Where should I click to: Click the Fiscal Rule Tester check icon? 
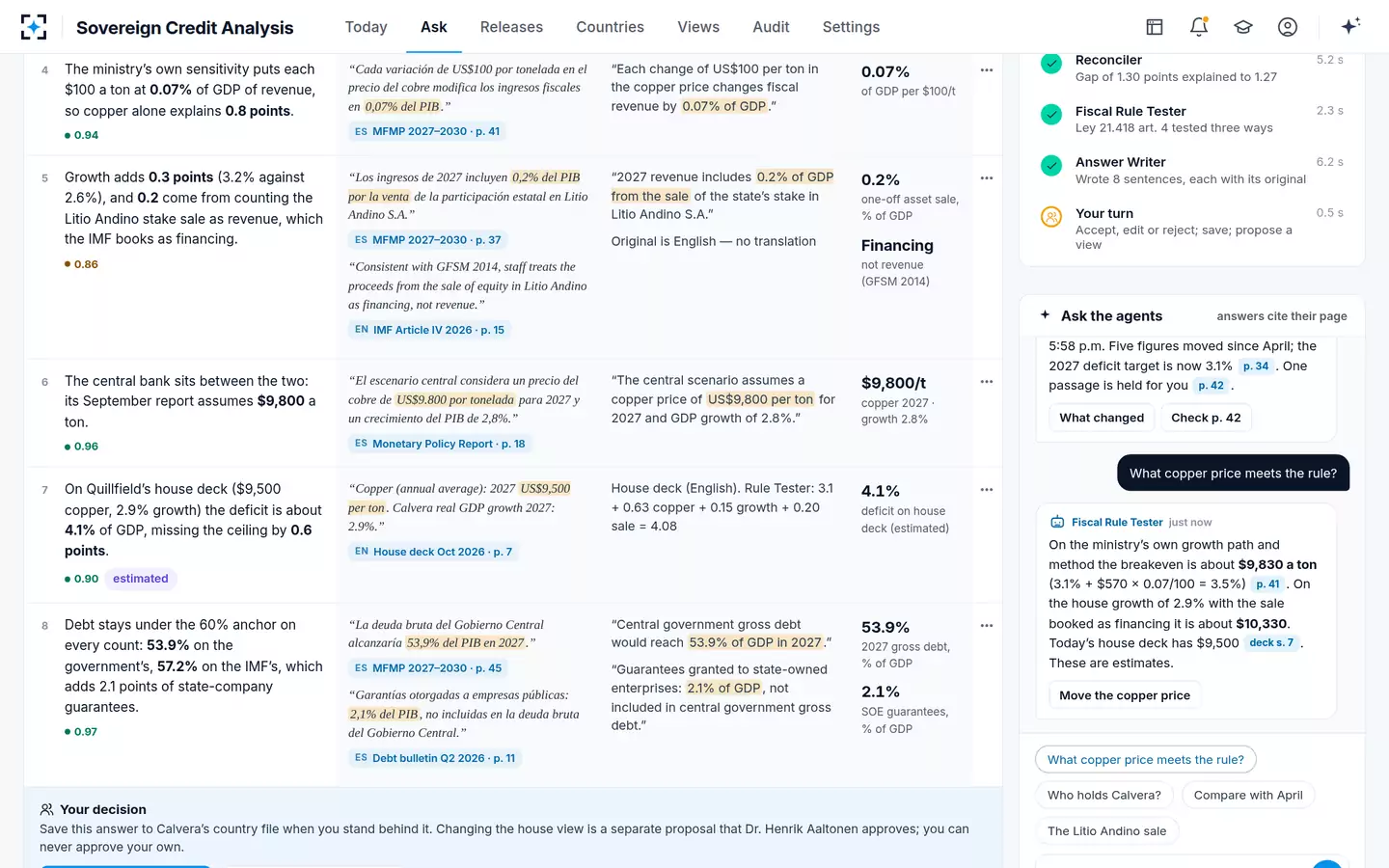pyautogui.click(x=1051, y=115)
